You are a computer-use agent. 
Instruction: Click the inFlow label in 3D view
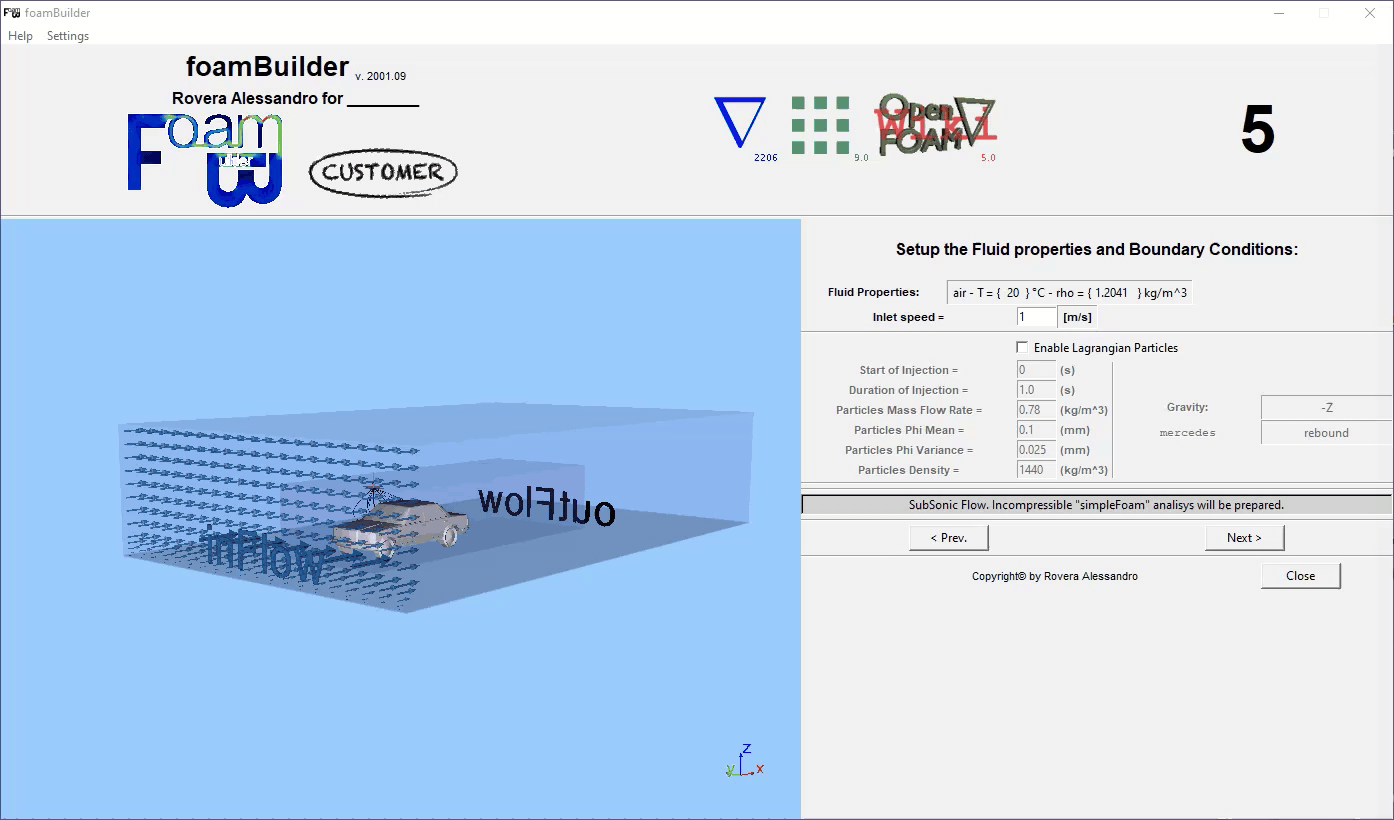(x=264, y=558)
